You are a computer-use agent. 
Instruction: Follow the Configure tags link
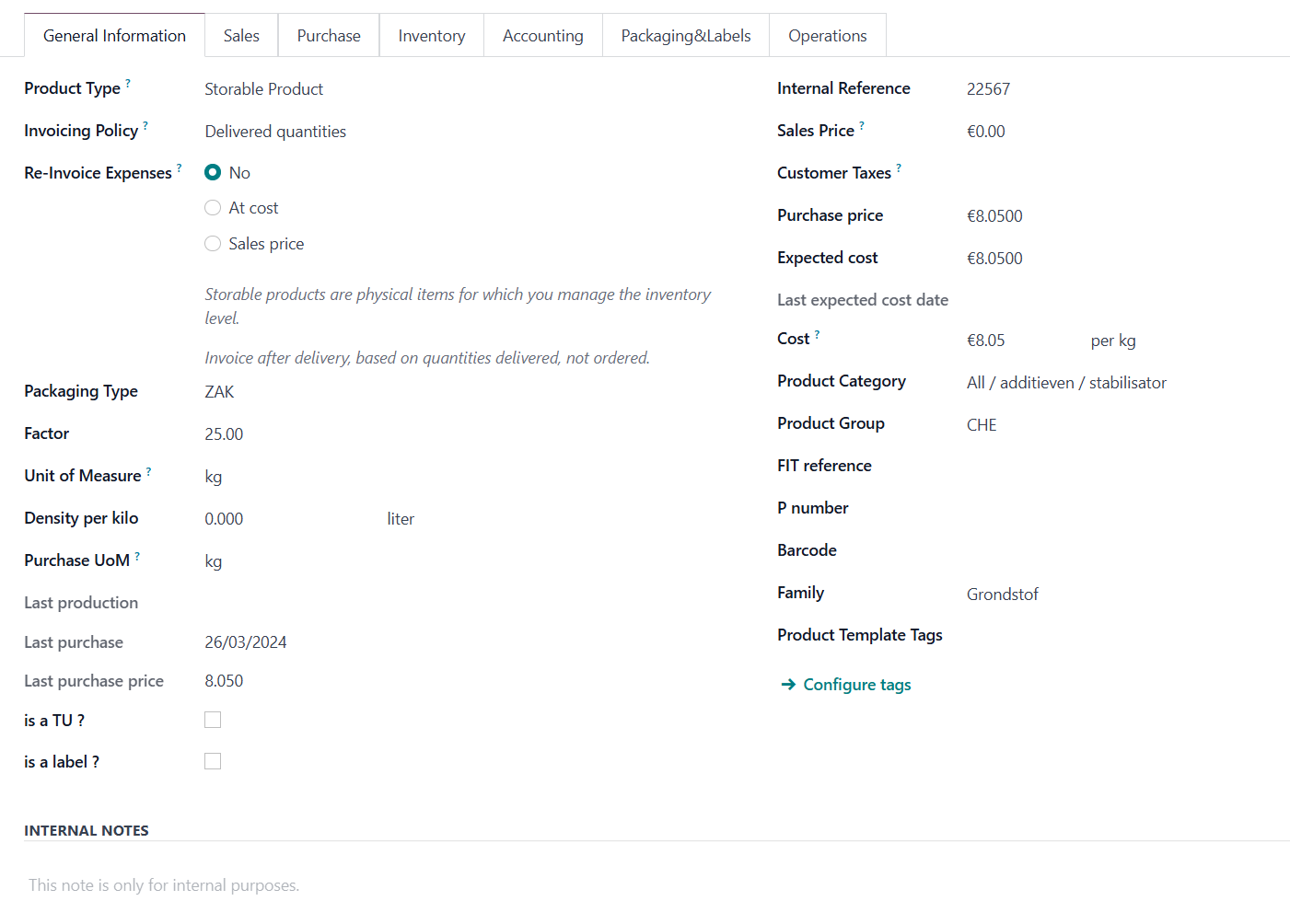coord(856,685)
